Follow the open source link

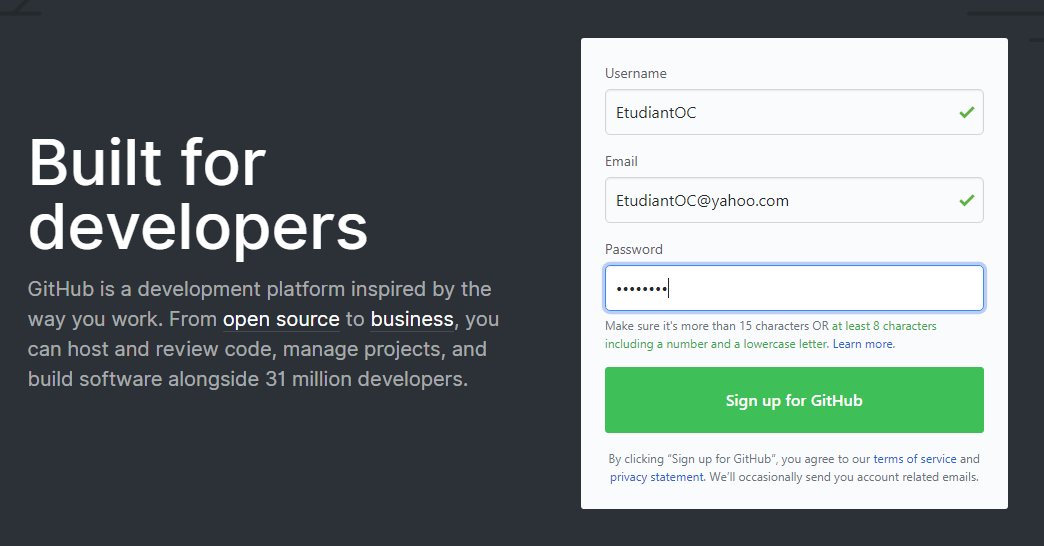(x=281, y=319)
